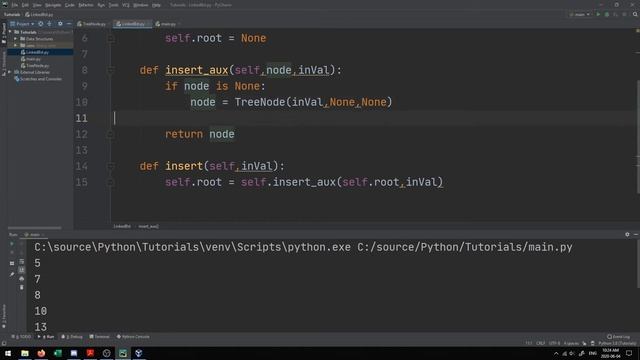Toggle code folding at line 14
The width and height of the screenshot is (640, 360).
[110, 166]
